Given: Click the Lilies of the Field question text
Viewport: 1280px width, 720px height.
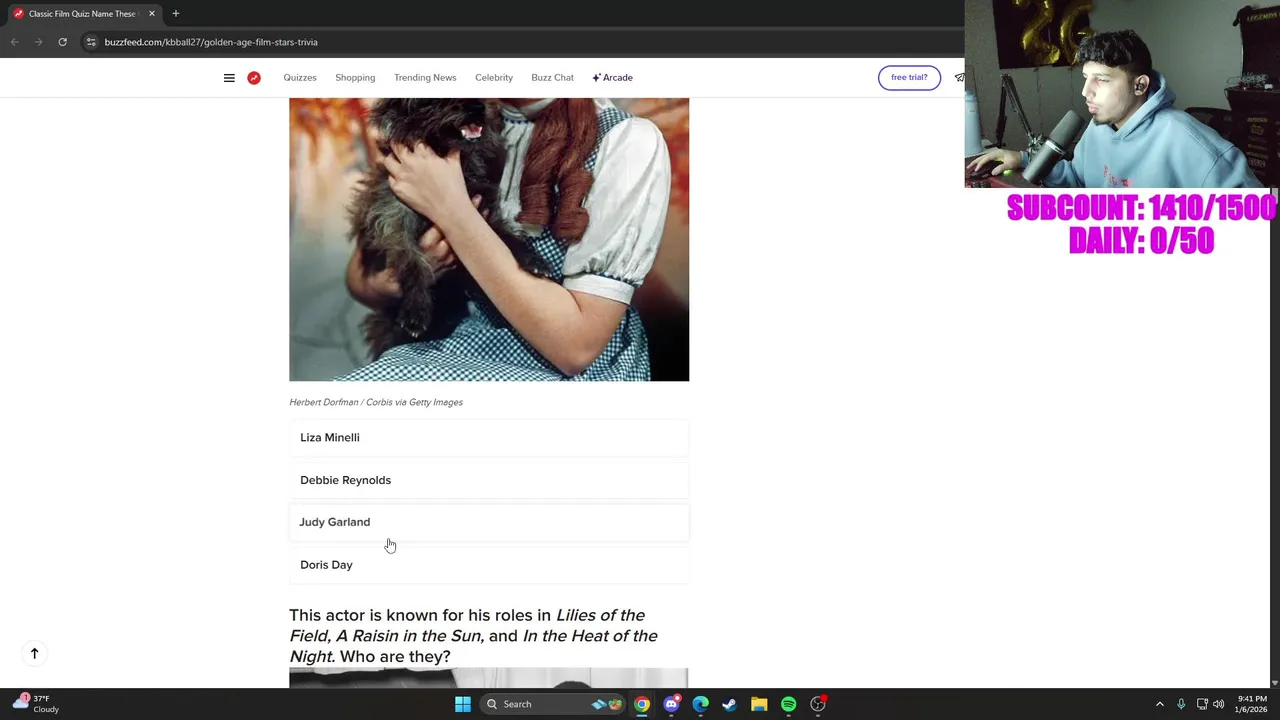Looking at the screenshot, I should click(473, 635).
